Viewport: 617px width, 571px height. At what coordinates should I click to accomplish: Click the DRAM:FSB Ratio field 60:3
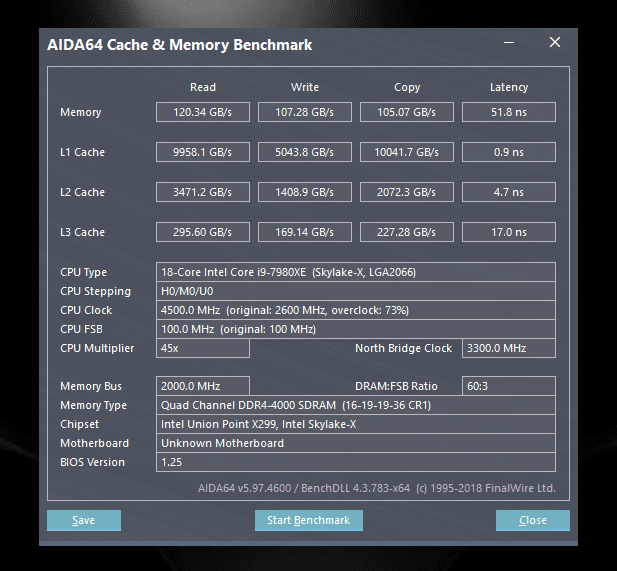[509, 386]
